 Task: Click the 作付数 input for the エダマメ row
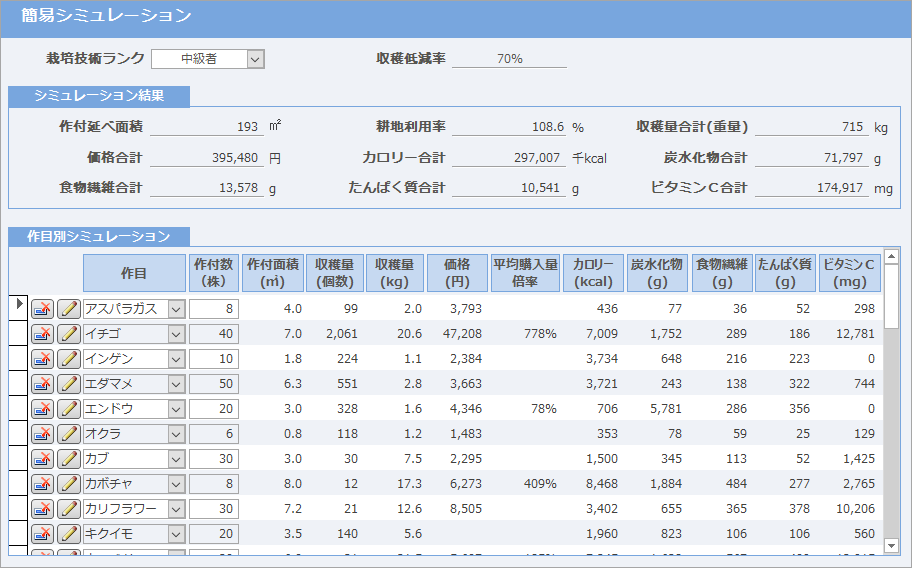coord(213,384)
